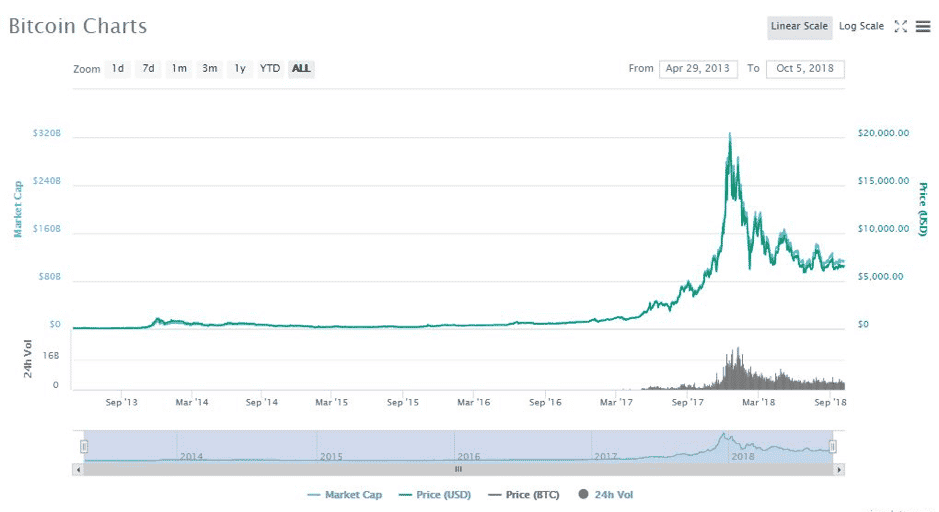Toggle Market Cap series in legend
The height and width of the screenshot is (512, 939).
(x=344, y=495)
